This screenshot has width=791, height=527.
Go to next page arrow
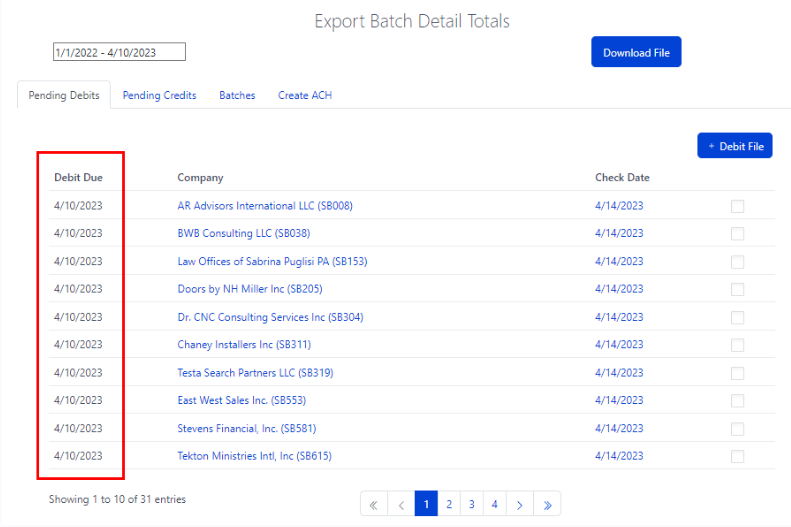coord(520,504)
